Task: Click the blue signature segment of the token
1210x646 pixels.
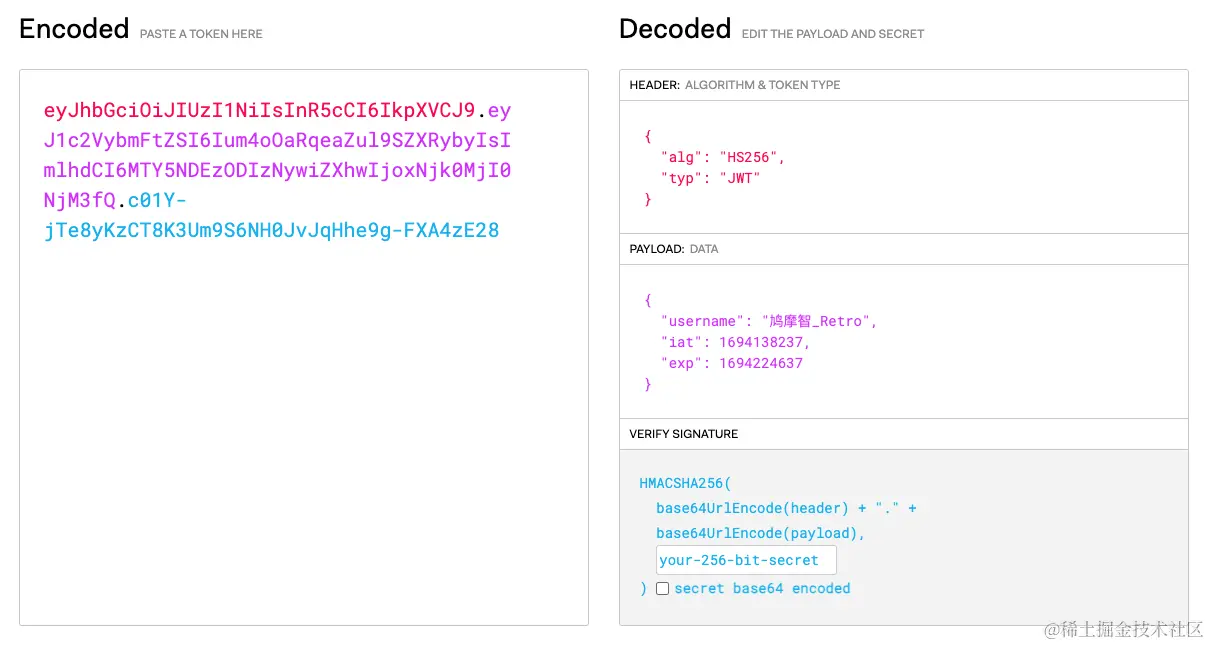Action: pyautogui.click(x=271, y=216)
